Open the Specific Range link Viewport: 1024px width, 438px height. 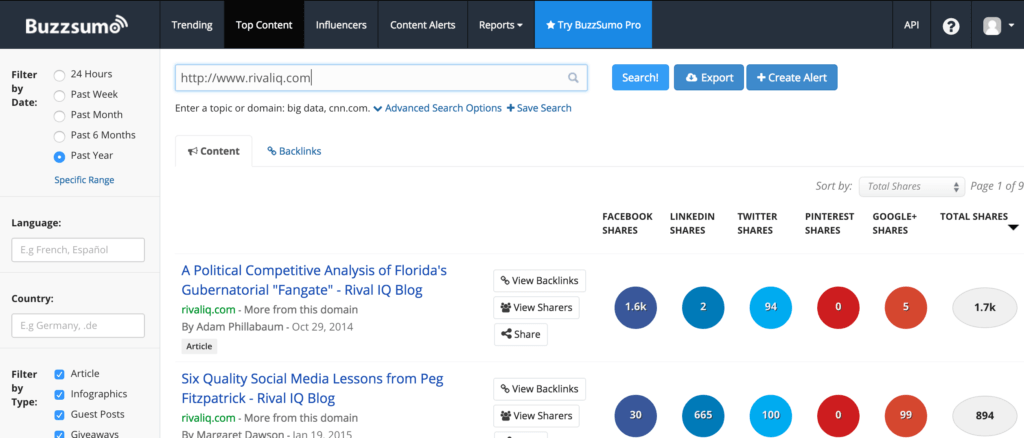click(84, 180)
